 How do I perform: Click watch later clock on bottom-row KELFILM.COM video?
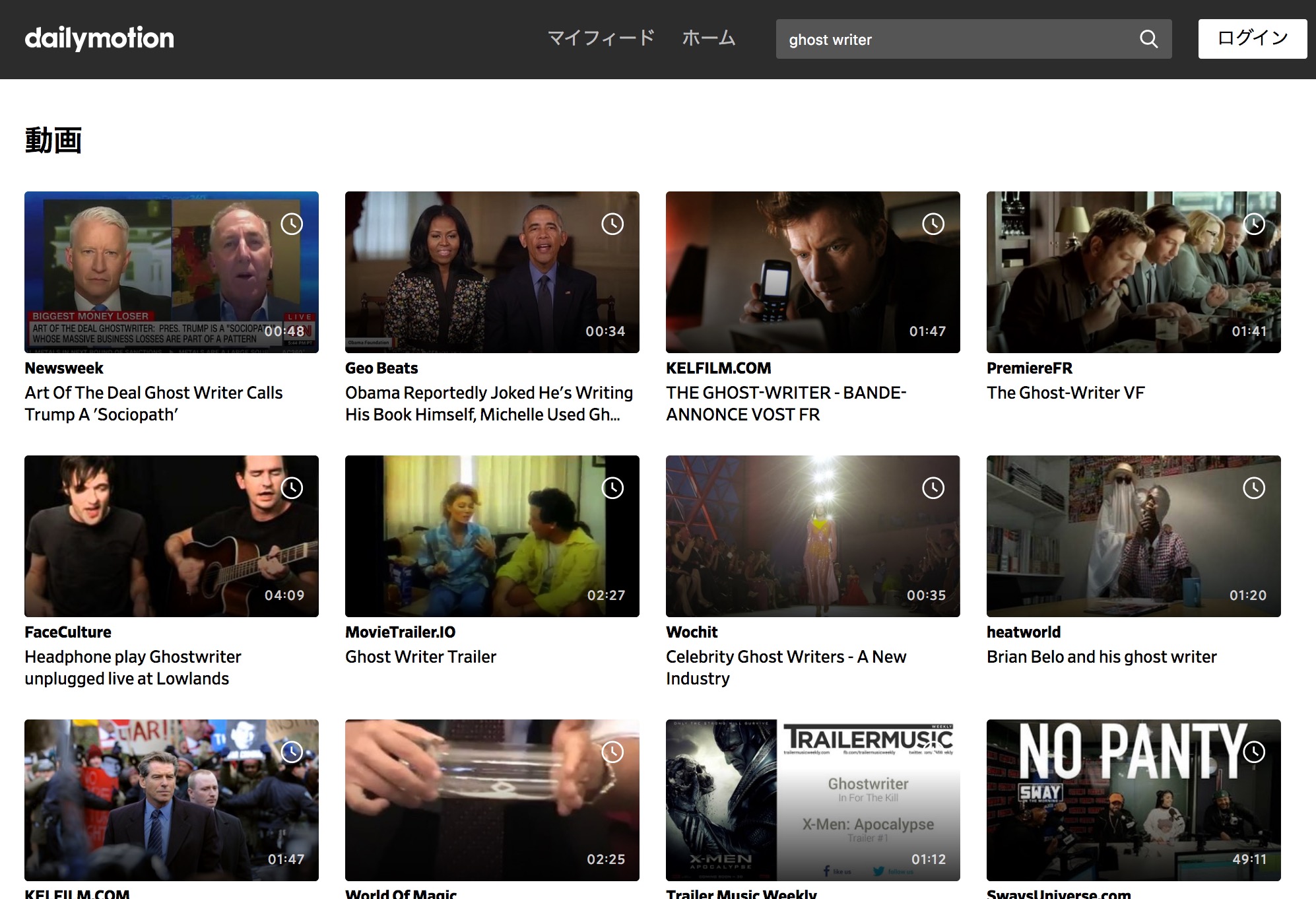[292, 752]
